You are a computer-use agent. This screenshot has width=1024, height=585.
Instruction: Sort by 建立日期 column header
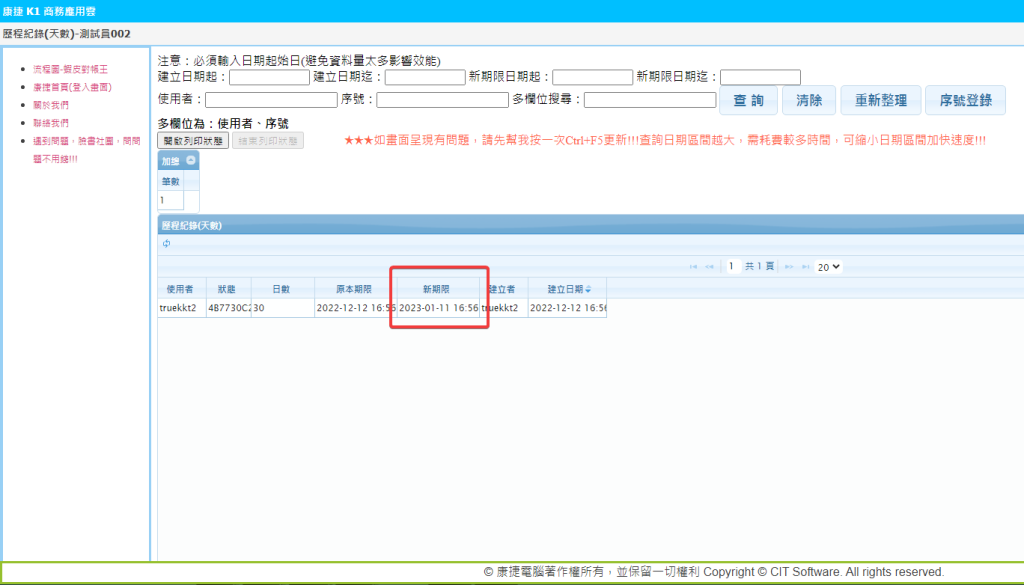[561, 288]
